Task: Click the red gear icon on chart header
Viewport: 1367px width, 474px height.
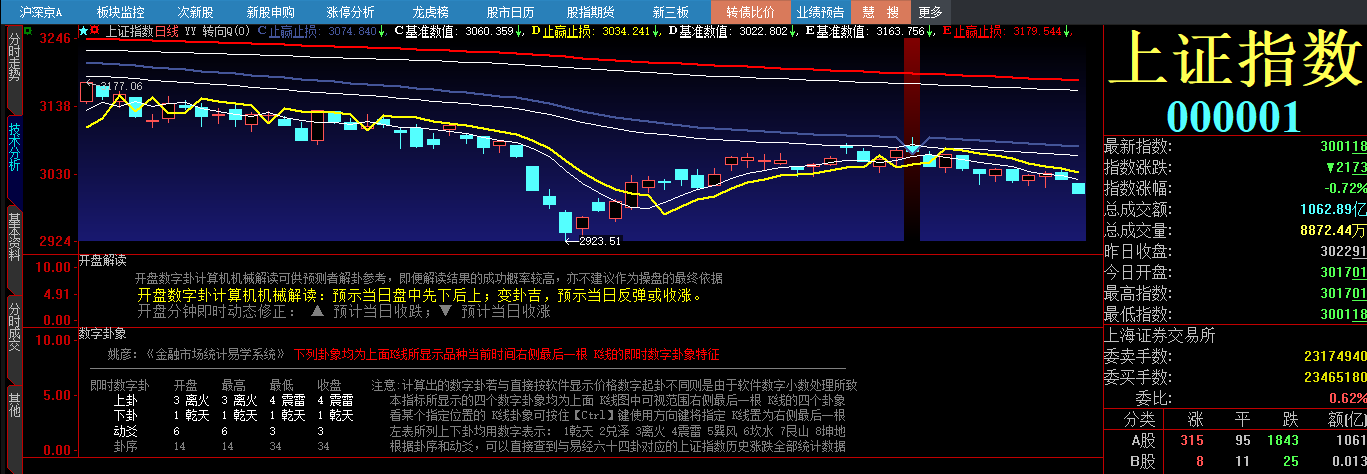Action: click(x=95, y=31)
